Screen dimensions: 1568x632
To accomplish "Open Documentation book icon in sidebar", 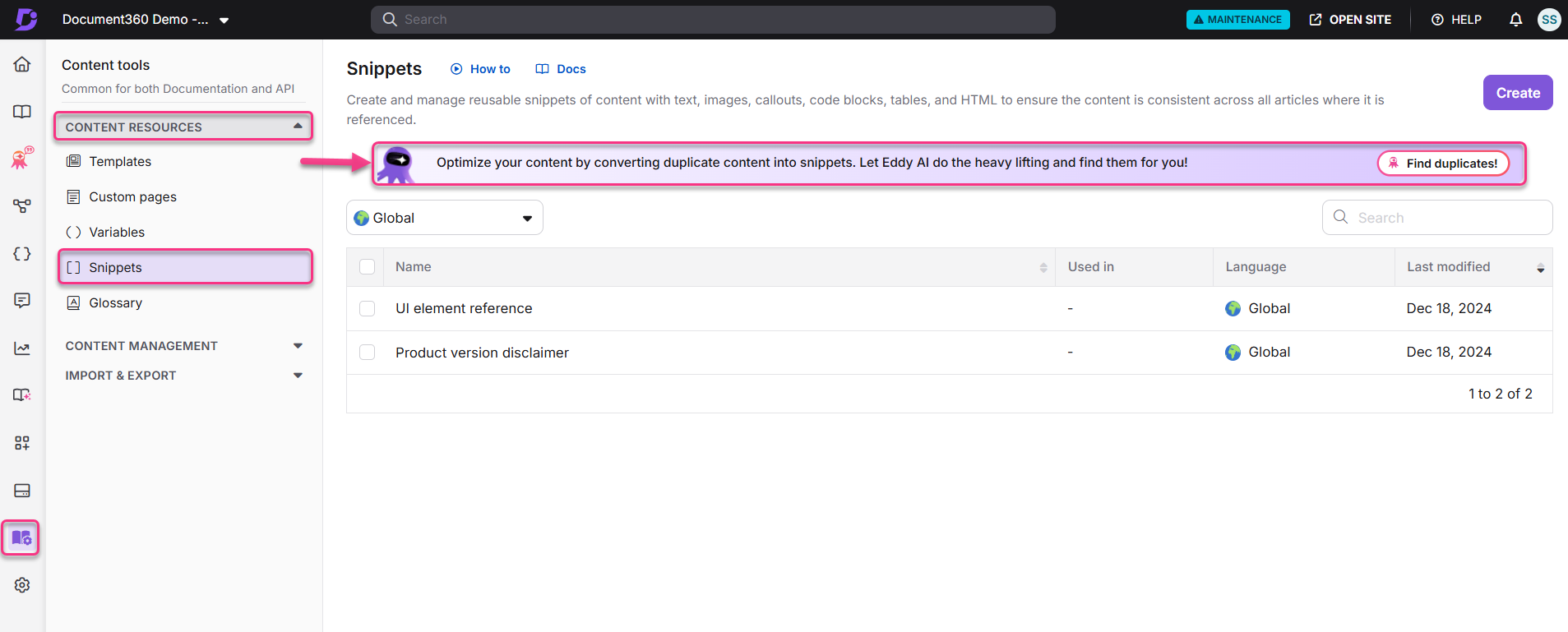I will pos(22,112).
